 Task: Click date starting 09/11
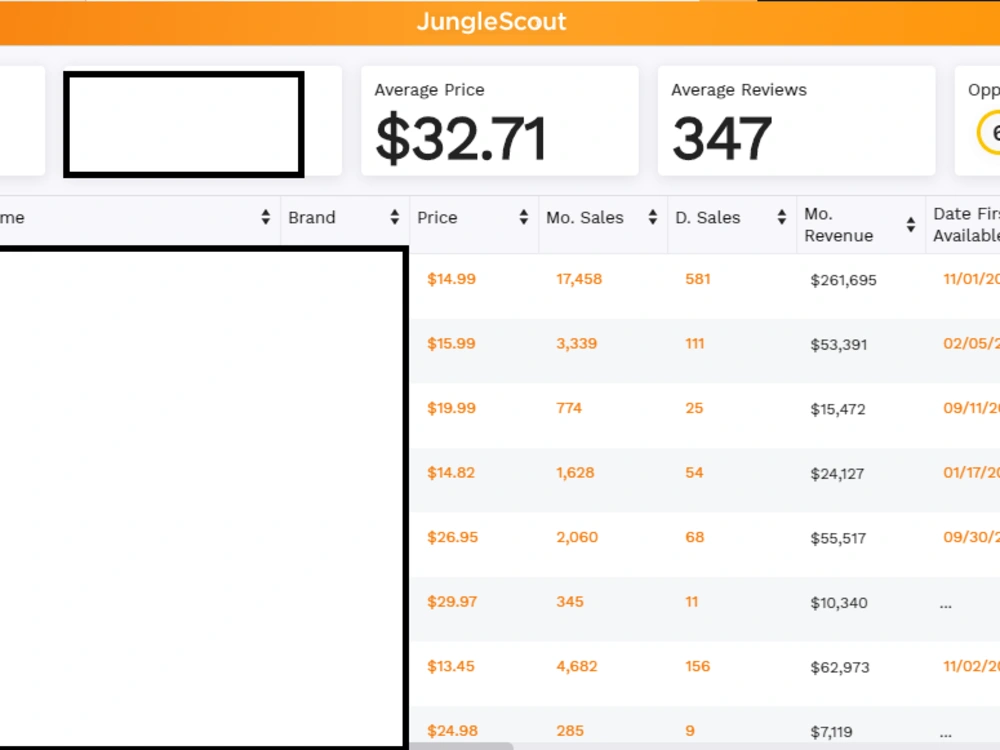(971, 408)
